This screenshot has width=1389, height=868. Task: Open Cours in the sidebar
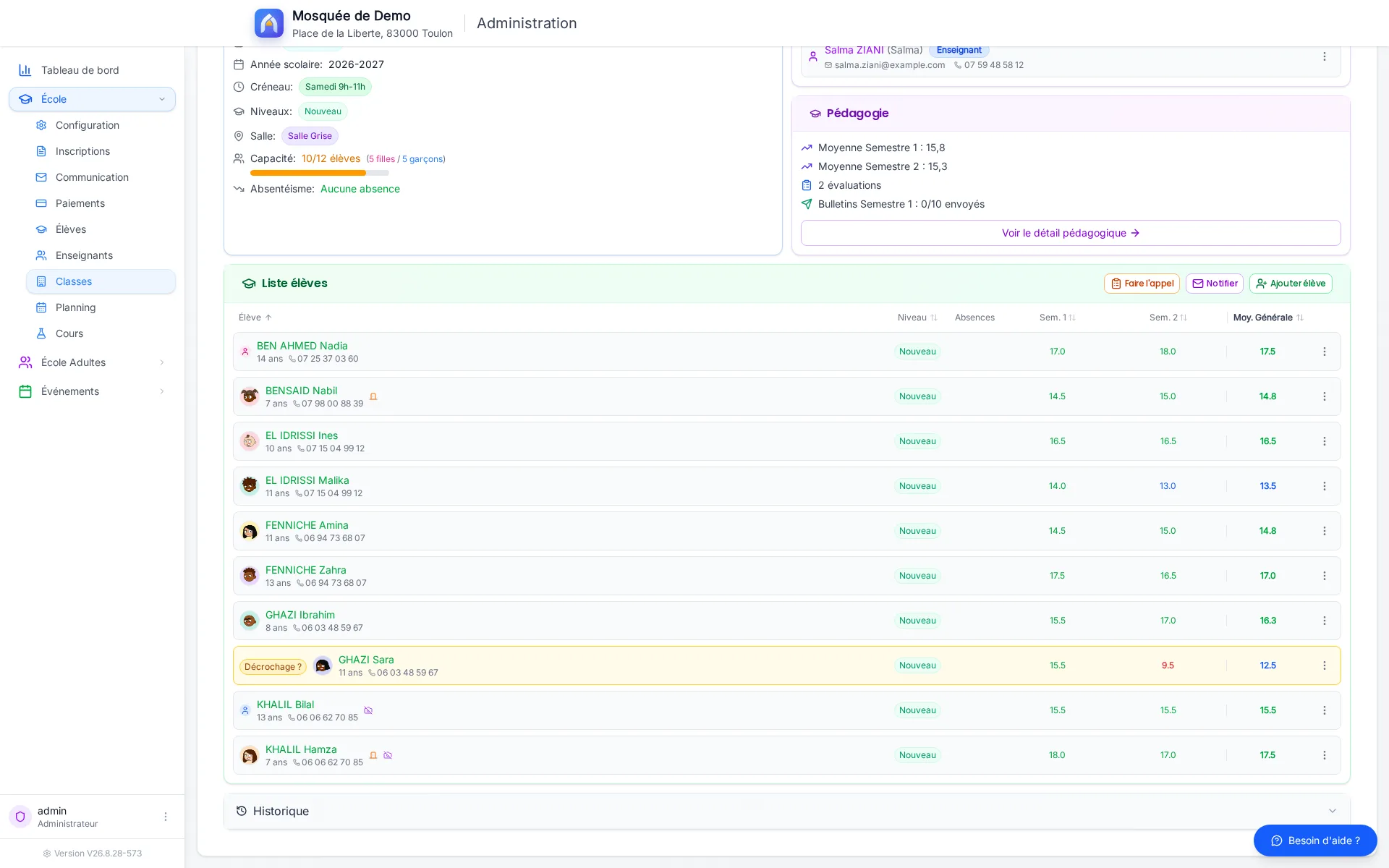[101, 333]
